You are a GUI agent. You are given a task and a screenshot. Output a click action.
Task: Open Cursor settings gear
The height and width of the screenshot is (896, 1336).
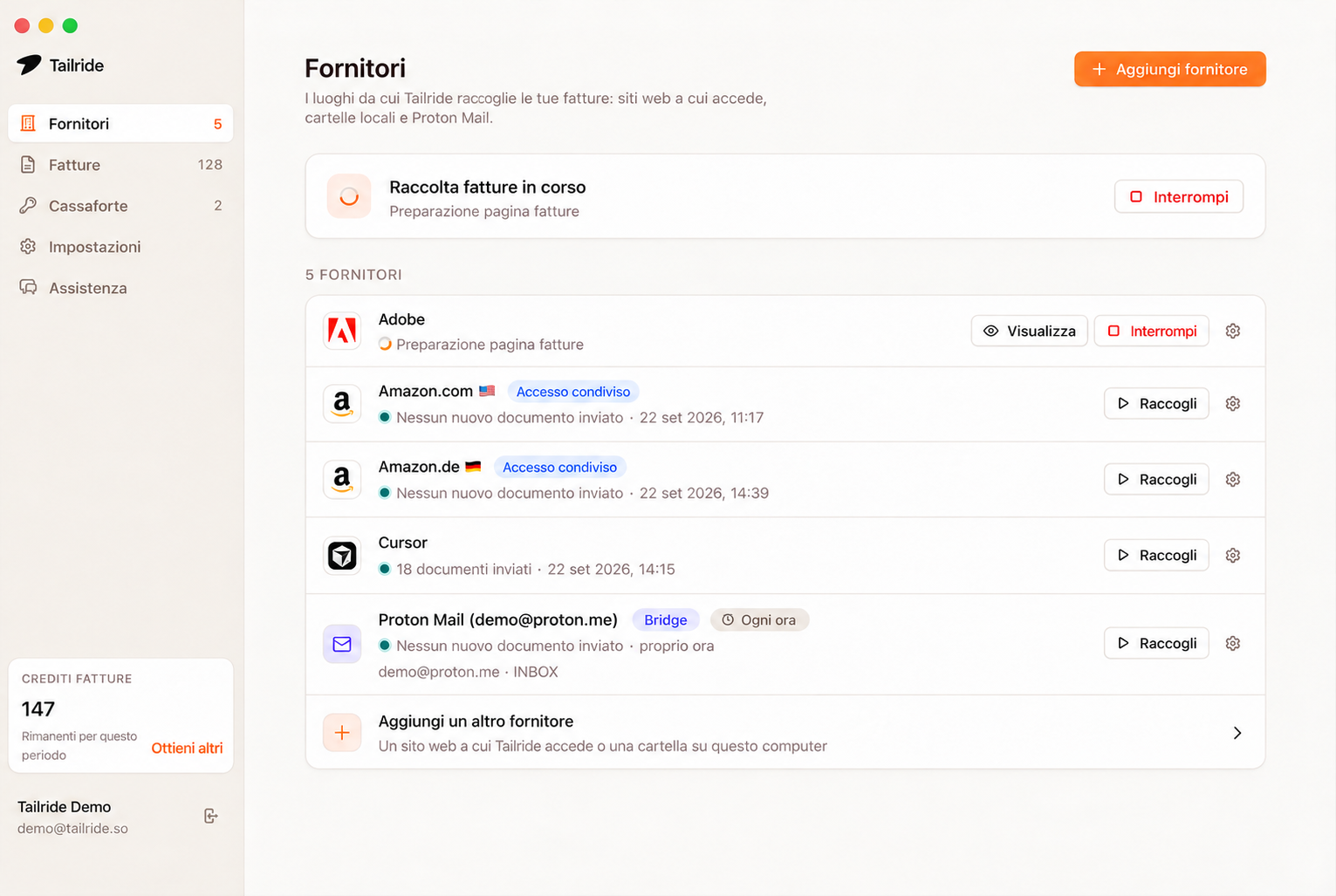(x=1232, y=555)
